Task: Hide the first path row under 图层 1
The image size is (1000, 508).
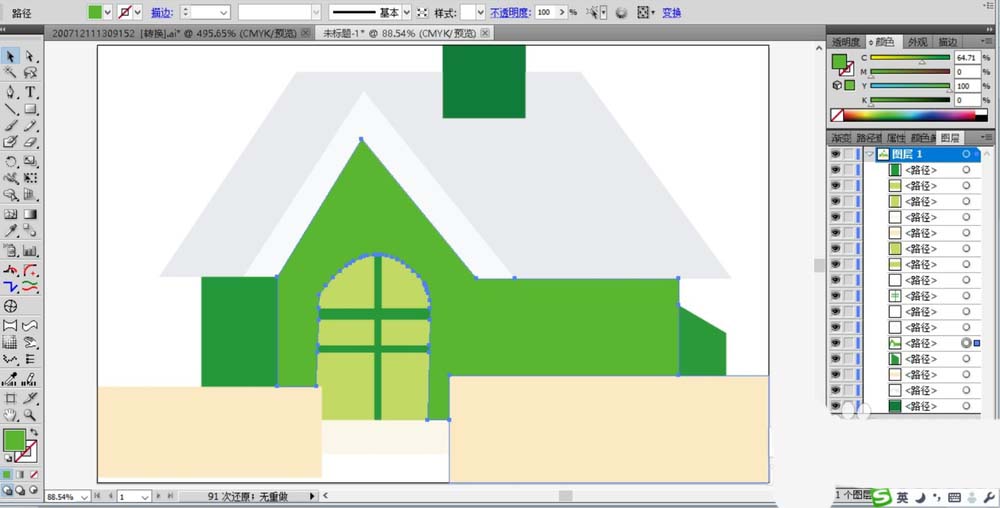Action: 835,170
